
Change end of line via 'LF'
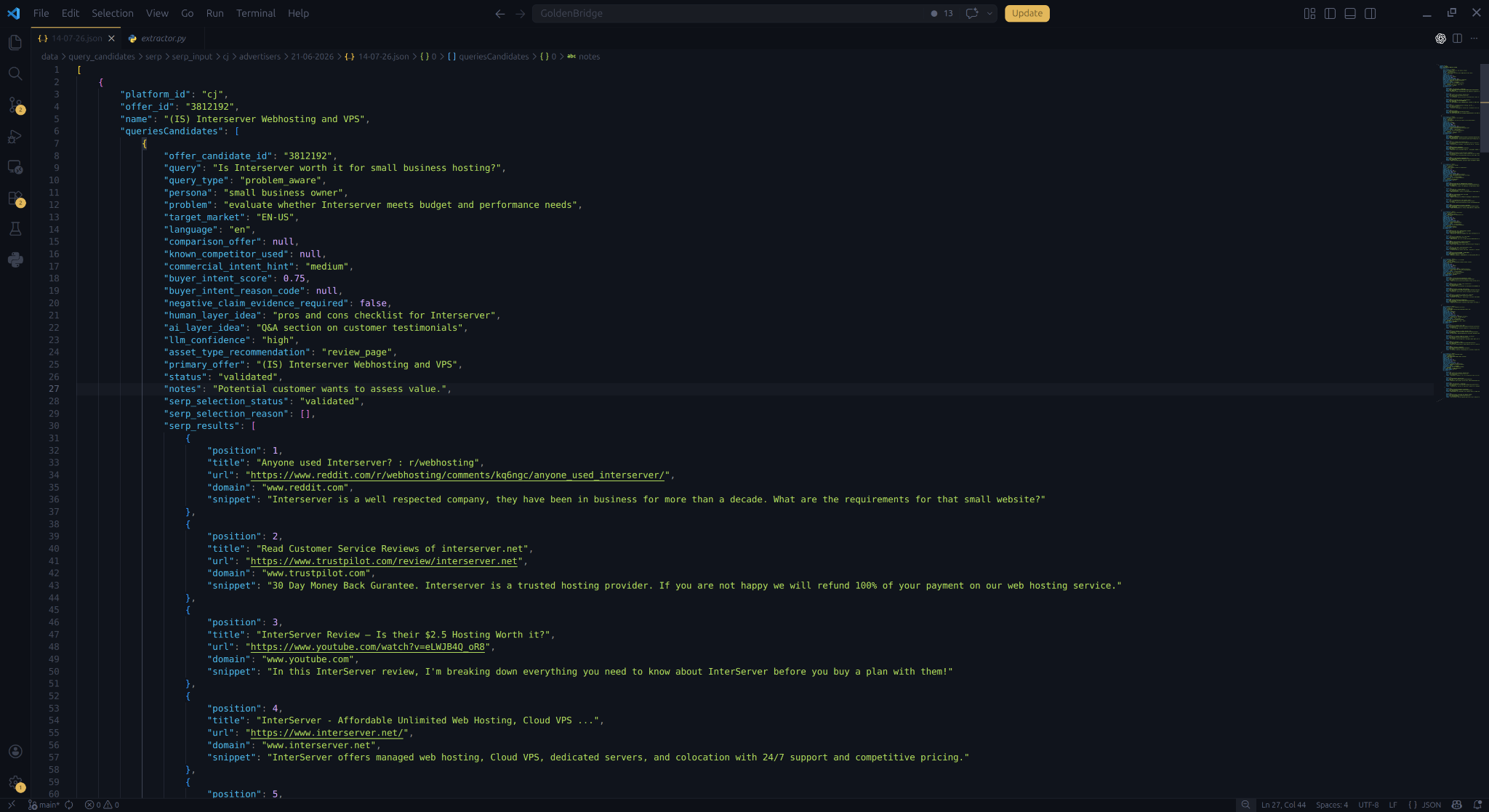(x=1393, y=805)
